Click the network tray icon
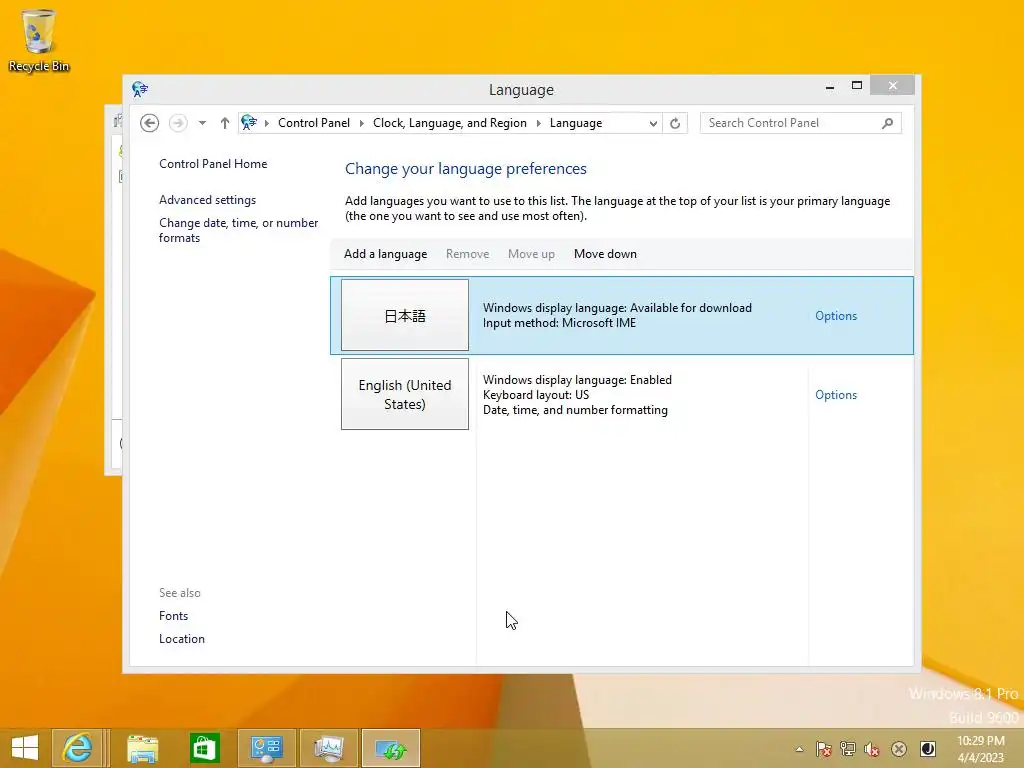Screen dimensions: 1024x768 tap(848, 749)
